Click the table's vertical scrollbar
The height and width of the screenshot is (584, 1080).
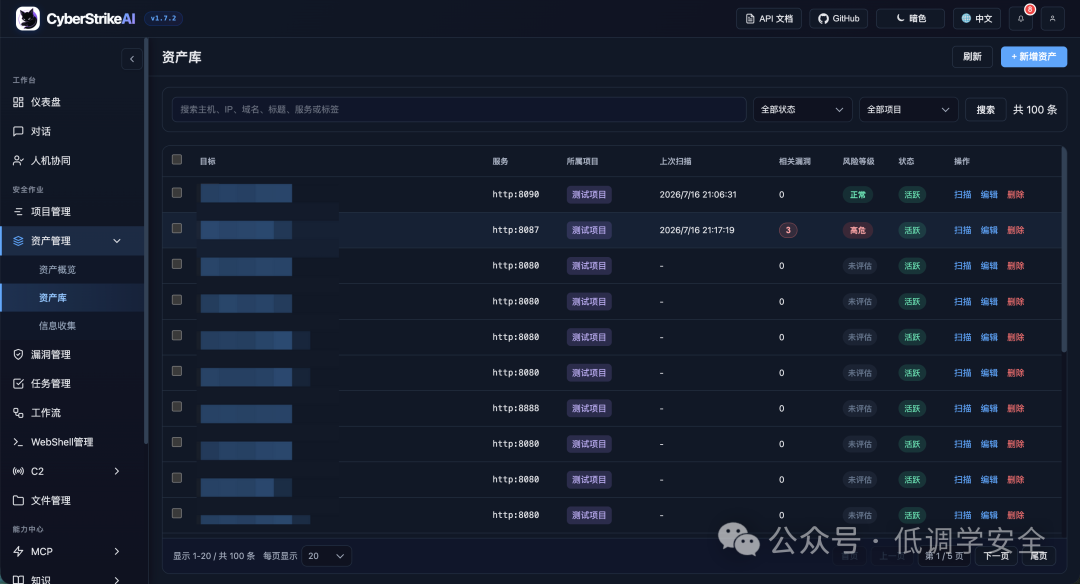click(1064, 251)
